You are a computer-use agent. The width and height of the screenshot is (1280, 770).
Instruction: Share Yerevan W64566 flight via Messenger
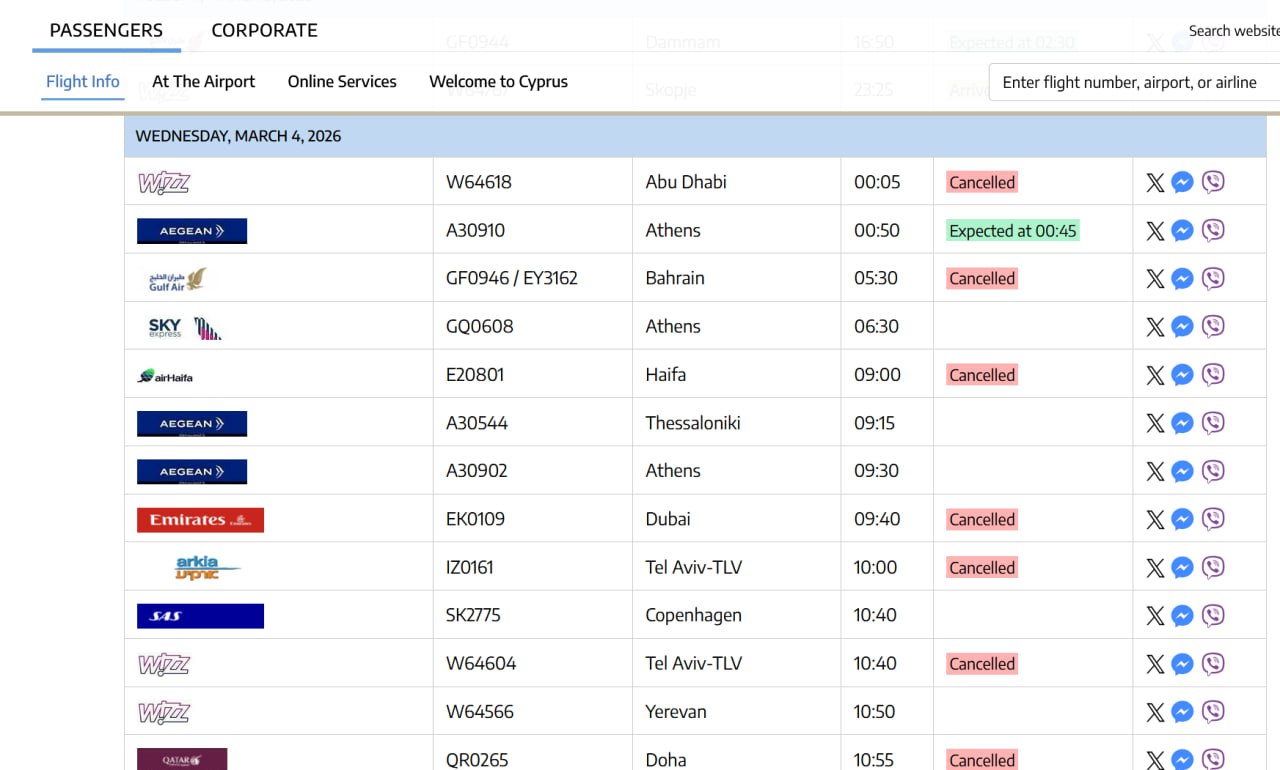point(1182,712)
